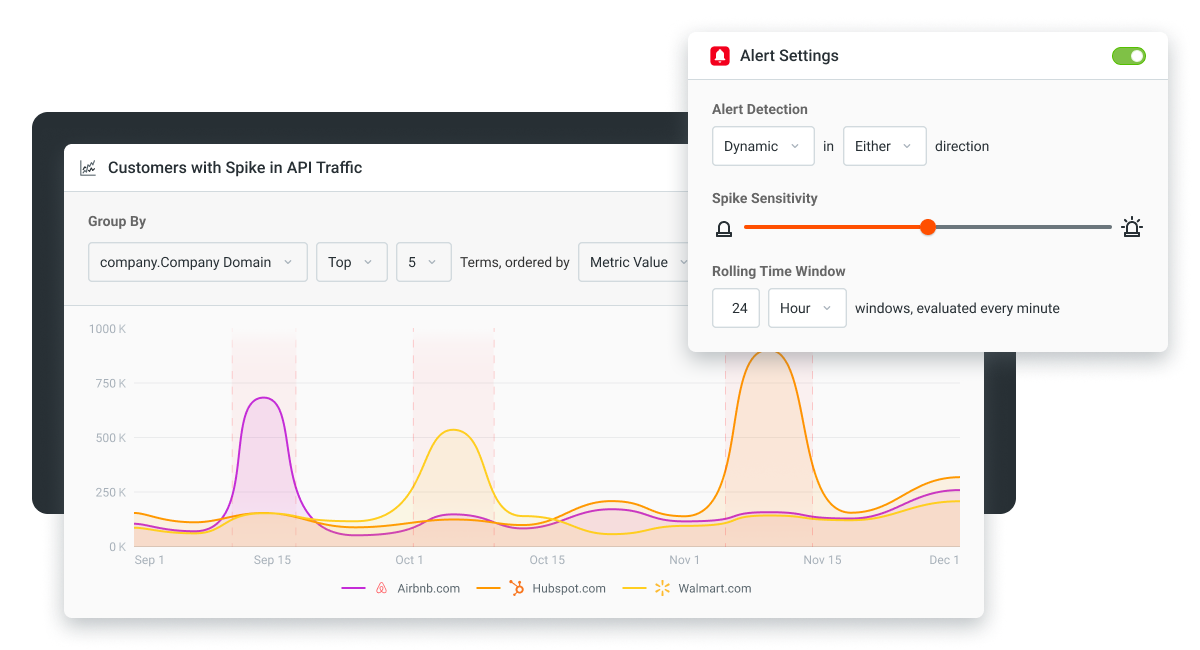This screenshot has width=1200, height=650.
Task: Click the chart icon beside Customers title
Action: pos(88,168)
